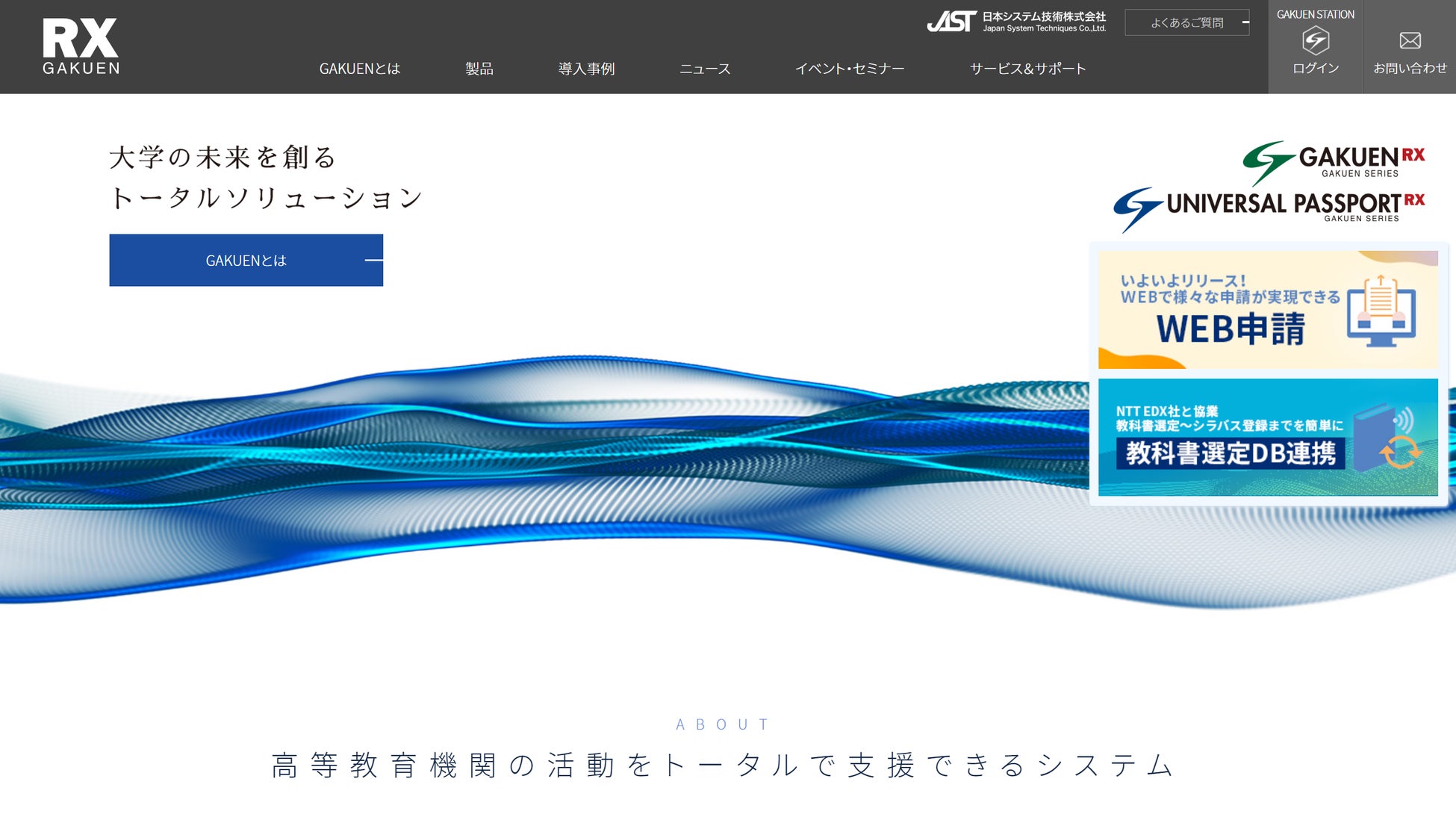The height and width of the screenshot is (823, 1456).
Task: Open the イベント・セミナー menu item
Action: point(849,69)
